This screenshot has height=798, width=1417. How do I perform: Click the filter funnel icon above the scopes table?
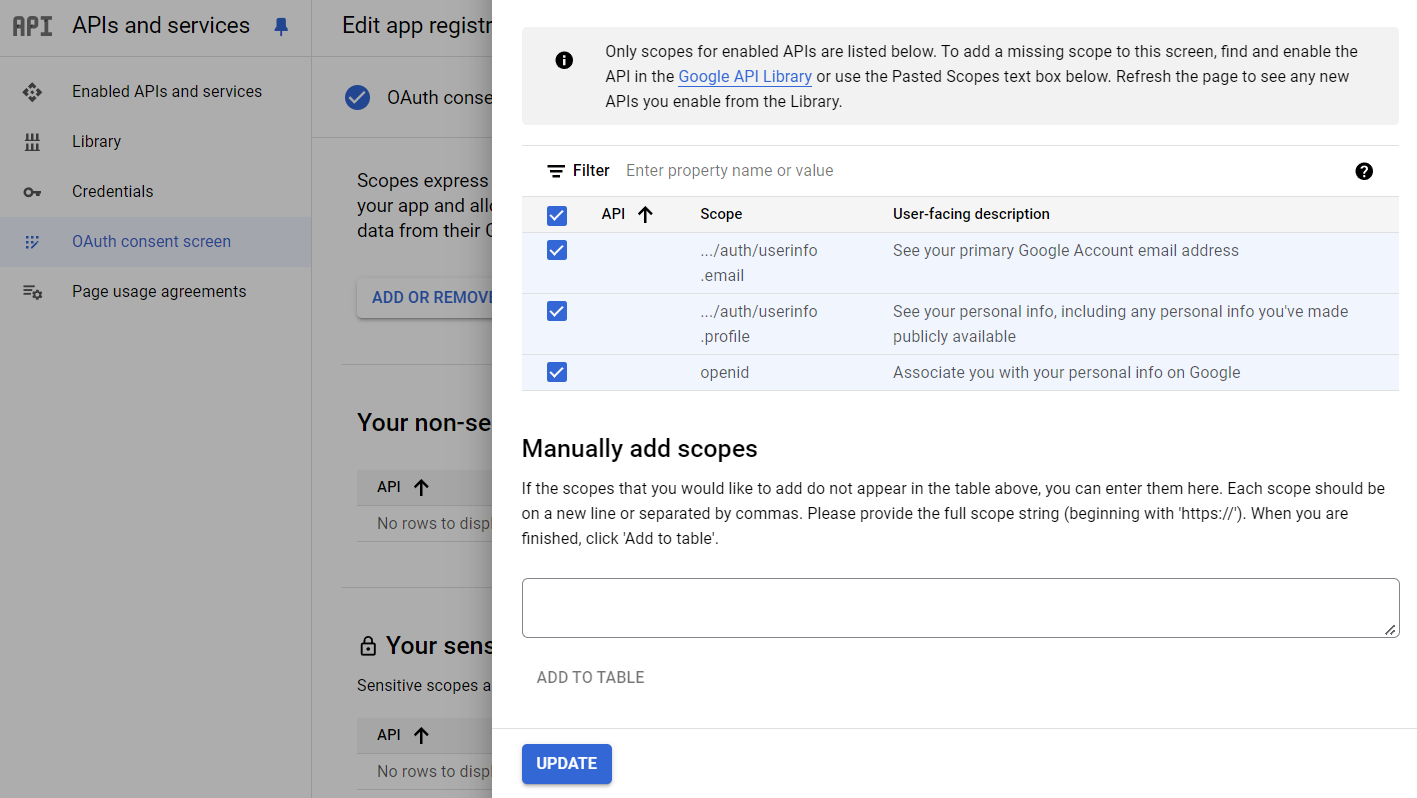coord(557,170)
